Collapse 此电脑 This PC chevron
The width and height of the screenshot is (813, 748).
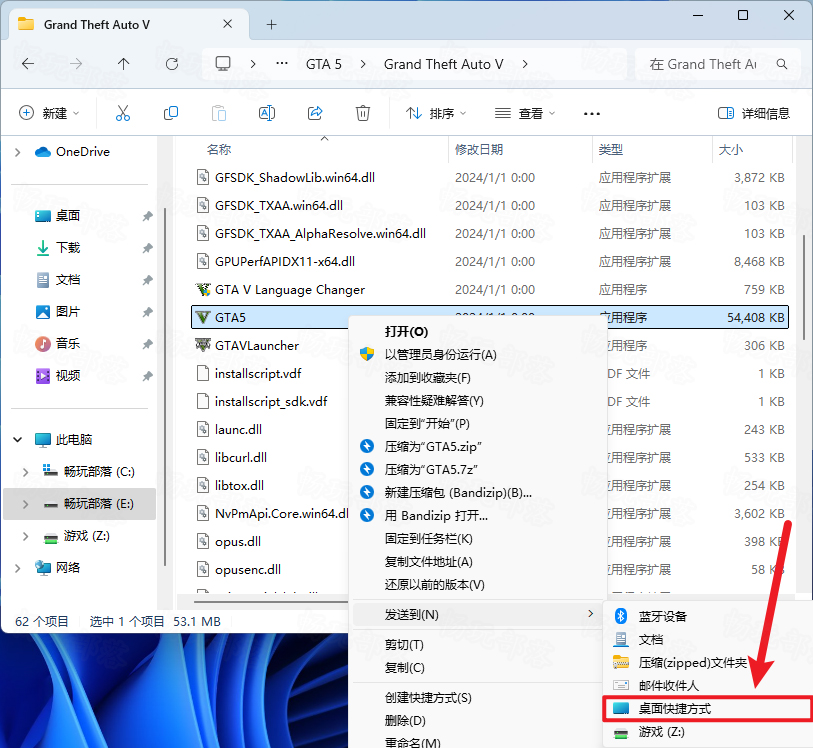[18, 440]
